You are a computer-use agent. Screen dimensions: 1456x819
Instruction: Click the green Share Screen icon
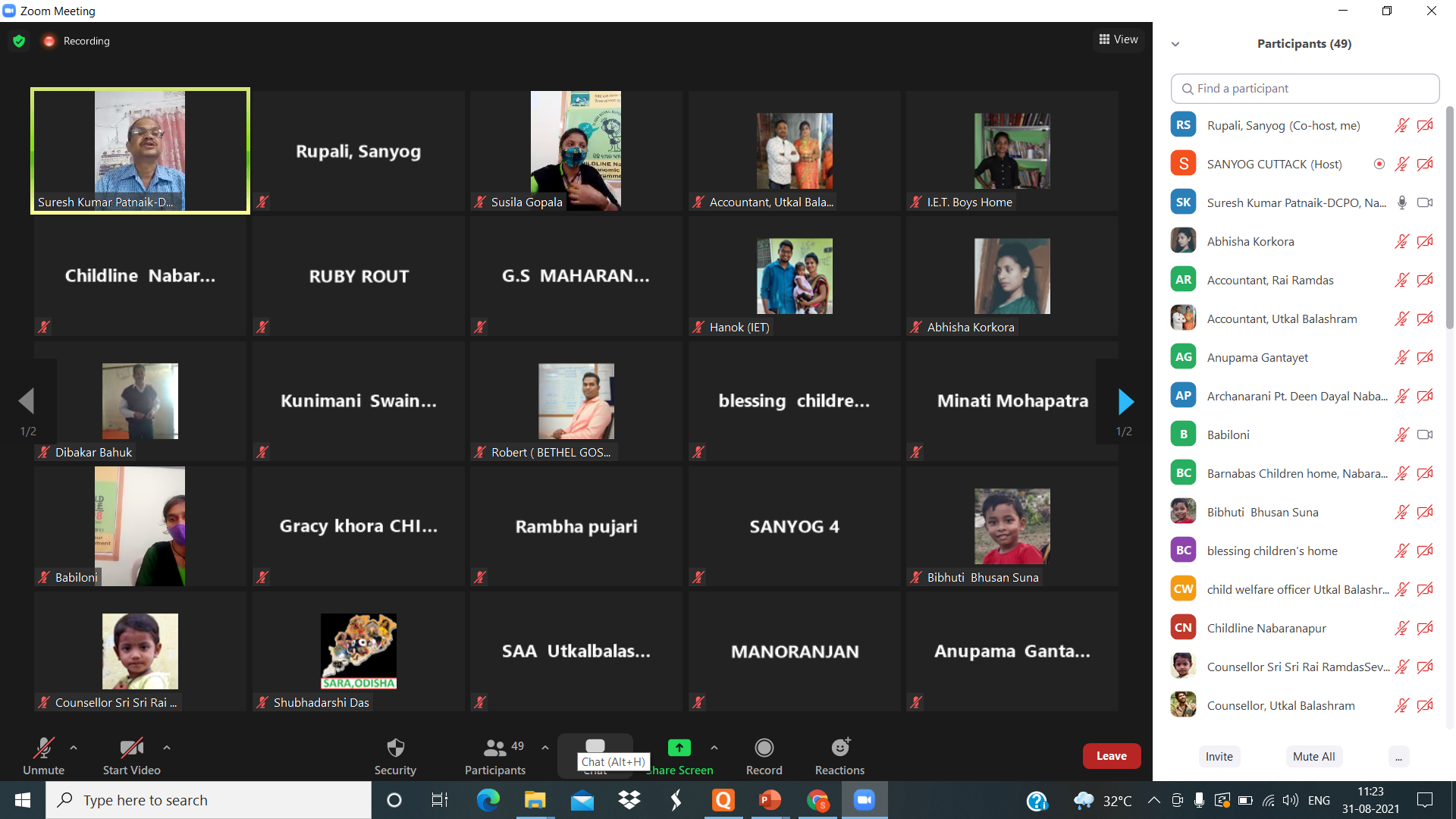click(679, 748)
